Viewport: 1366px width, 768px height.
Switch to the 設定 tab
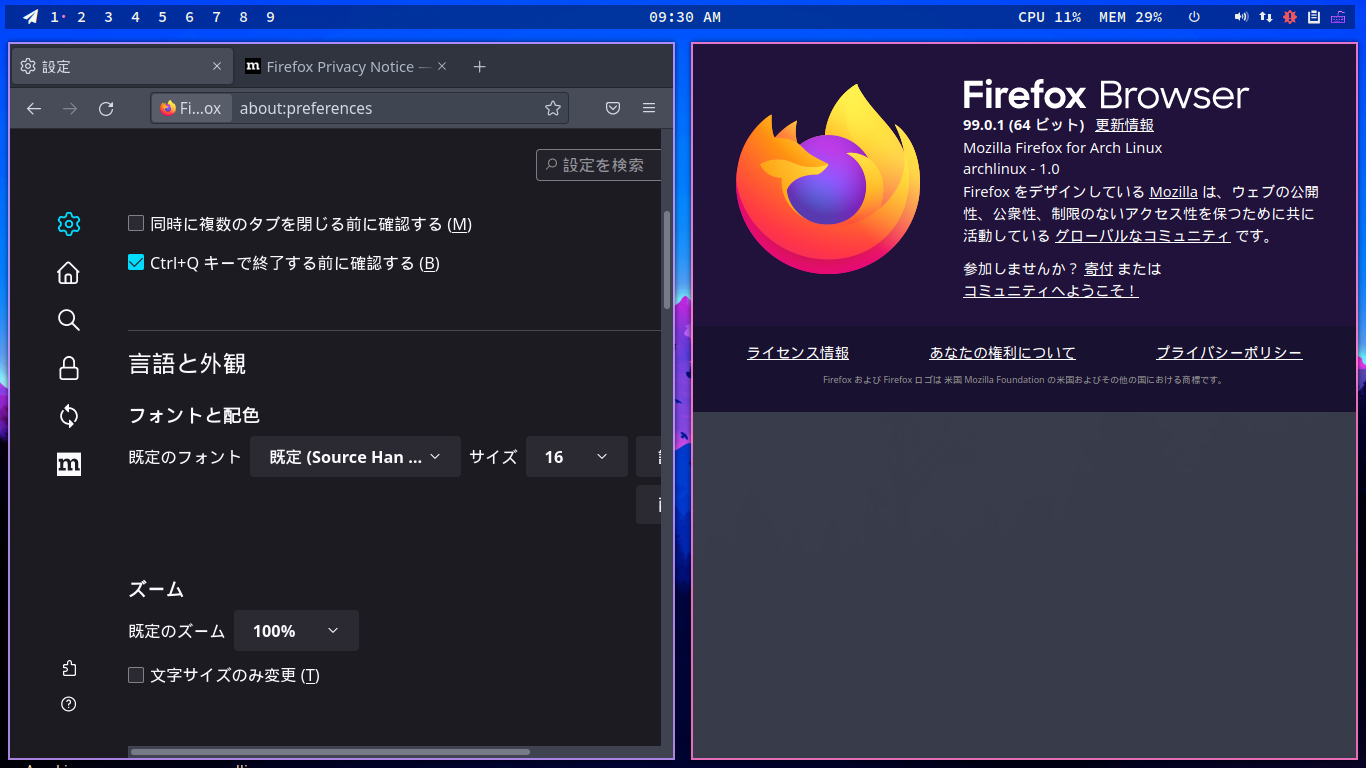122,67
